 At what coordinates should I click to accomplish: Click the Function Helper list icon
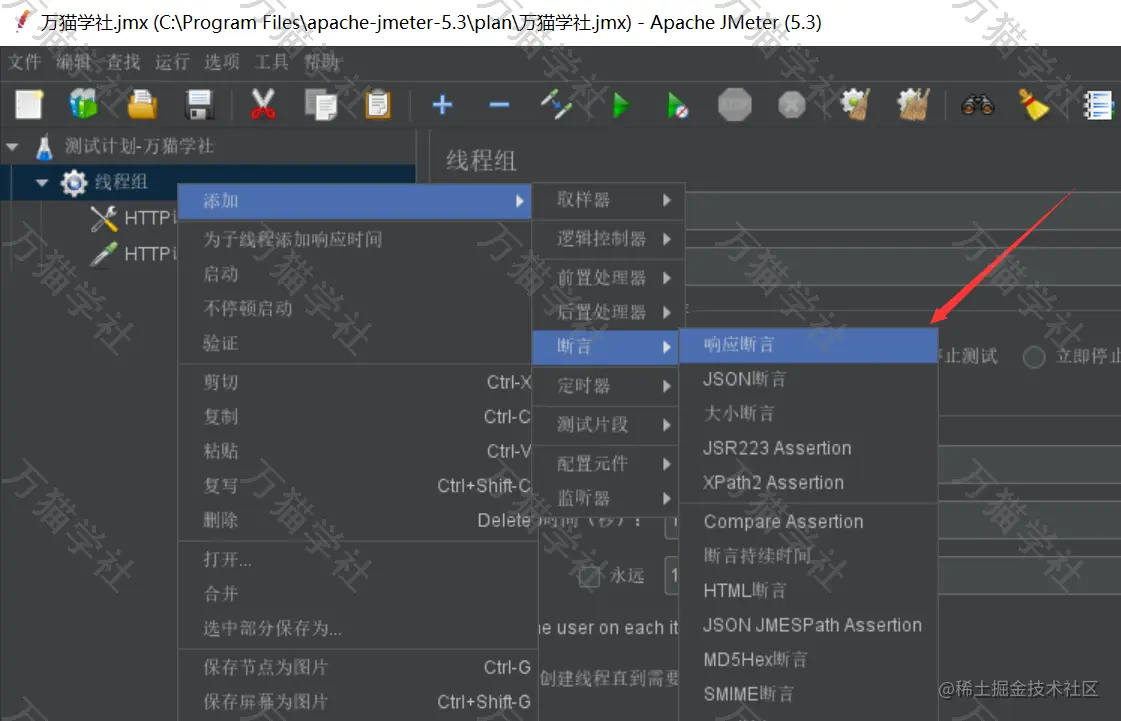pos(1099,105)
